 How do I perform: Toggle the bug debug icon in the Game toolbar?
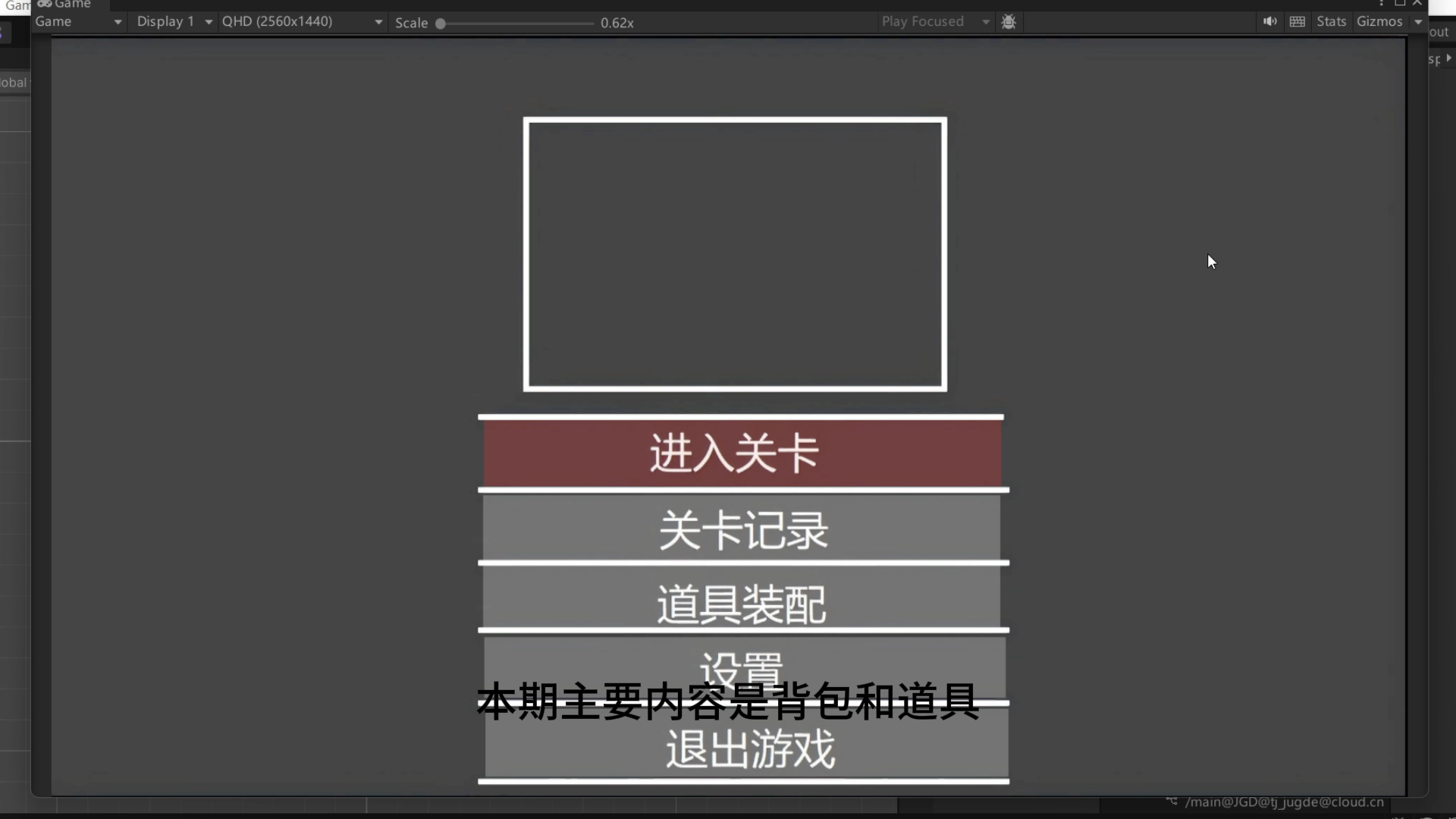(1009, 22)
